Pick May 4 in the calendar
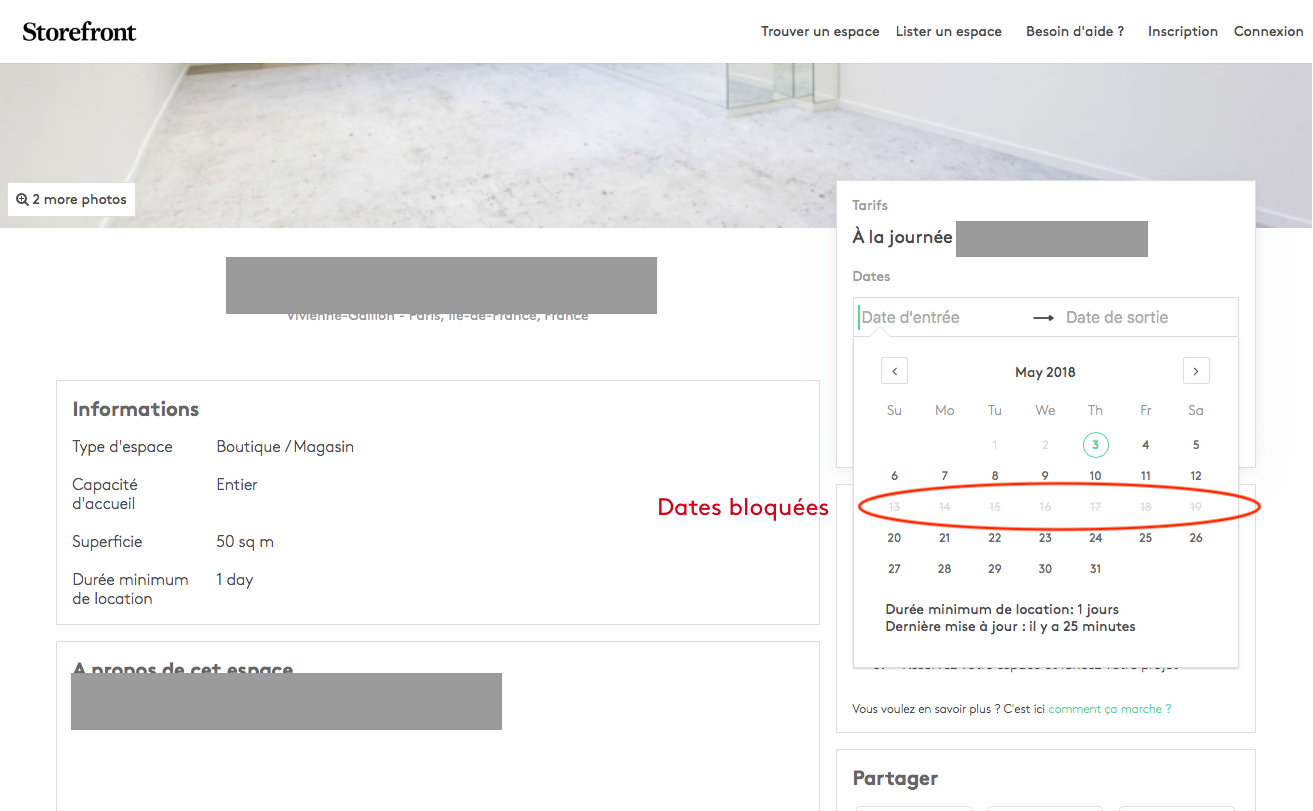The width and height of the screenshot is (1313, 811). (1145, 445)
